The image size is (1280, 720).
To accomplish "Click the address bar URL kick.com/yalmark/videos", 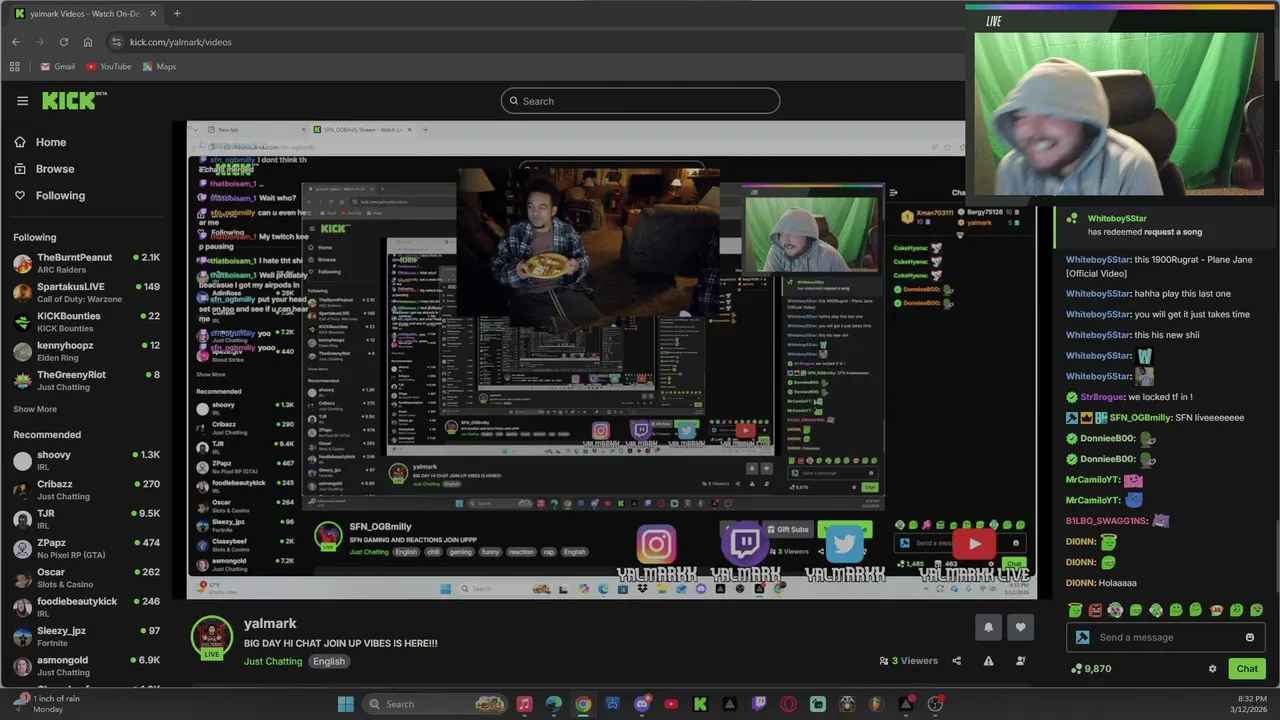I will pyautogui.click(x=181, y=42).
